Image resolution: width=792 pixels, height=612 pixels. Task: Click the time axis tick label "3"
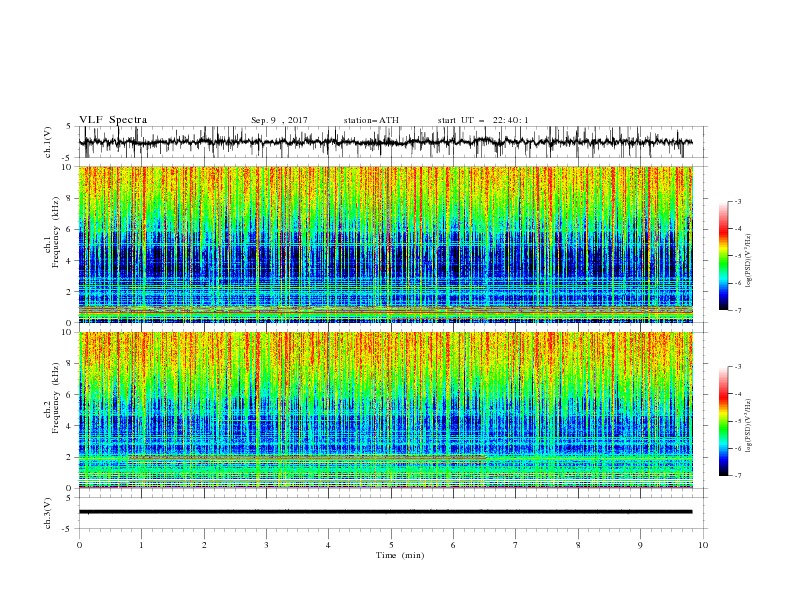[266, 545]
